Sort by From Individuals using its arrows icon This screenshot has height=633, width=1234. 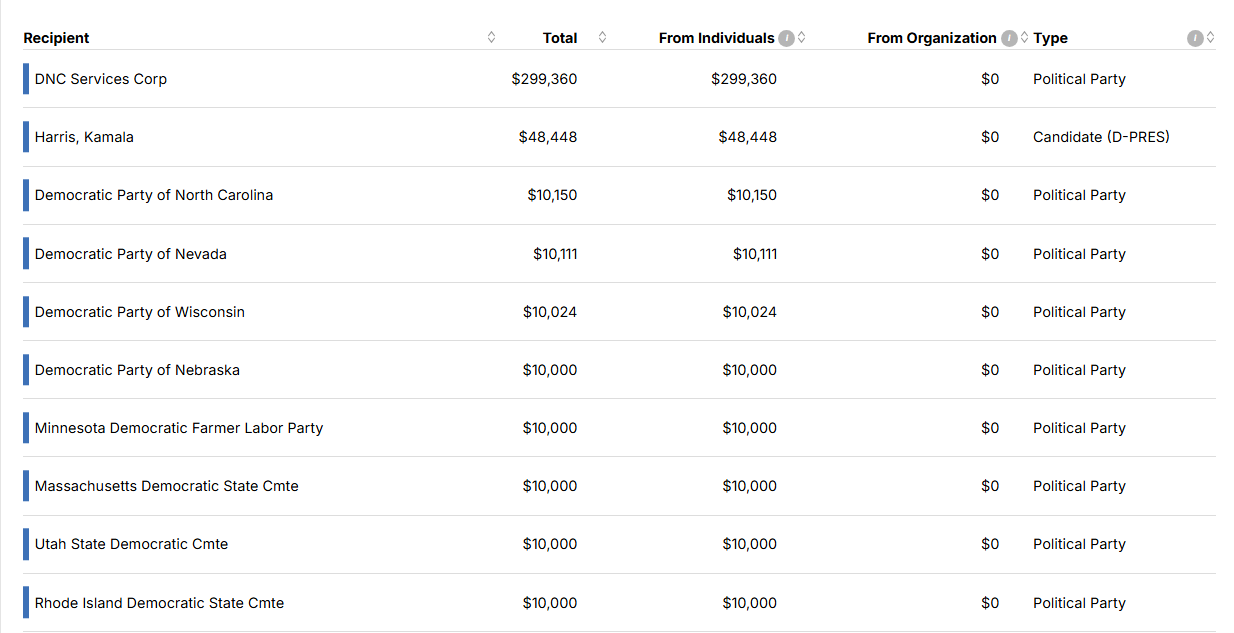coord(802,38)
